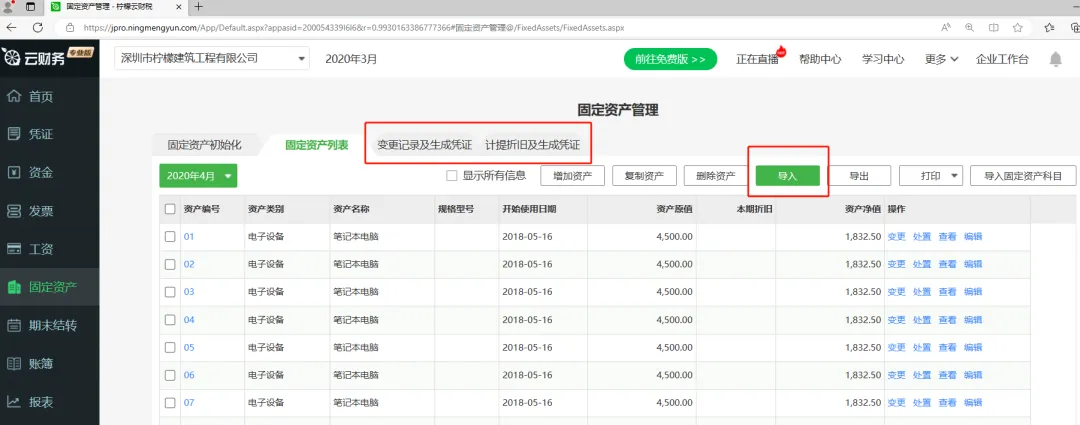Check the box for asset 05

click(x=170, y=347)
